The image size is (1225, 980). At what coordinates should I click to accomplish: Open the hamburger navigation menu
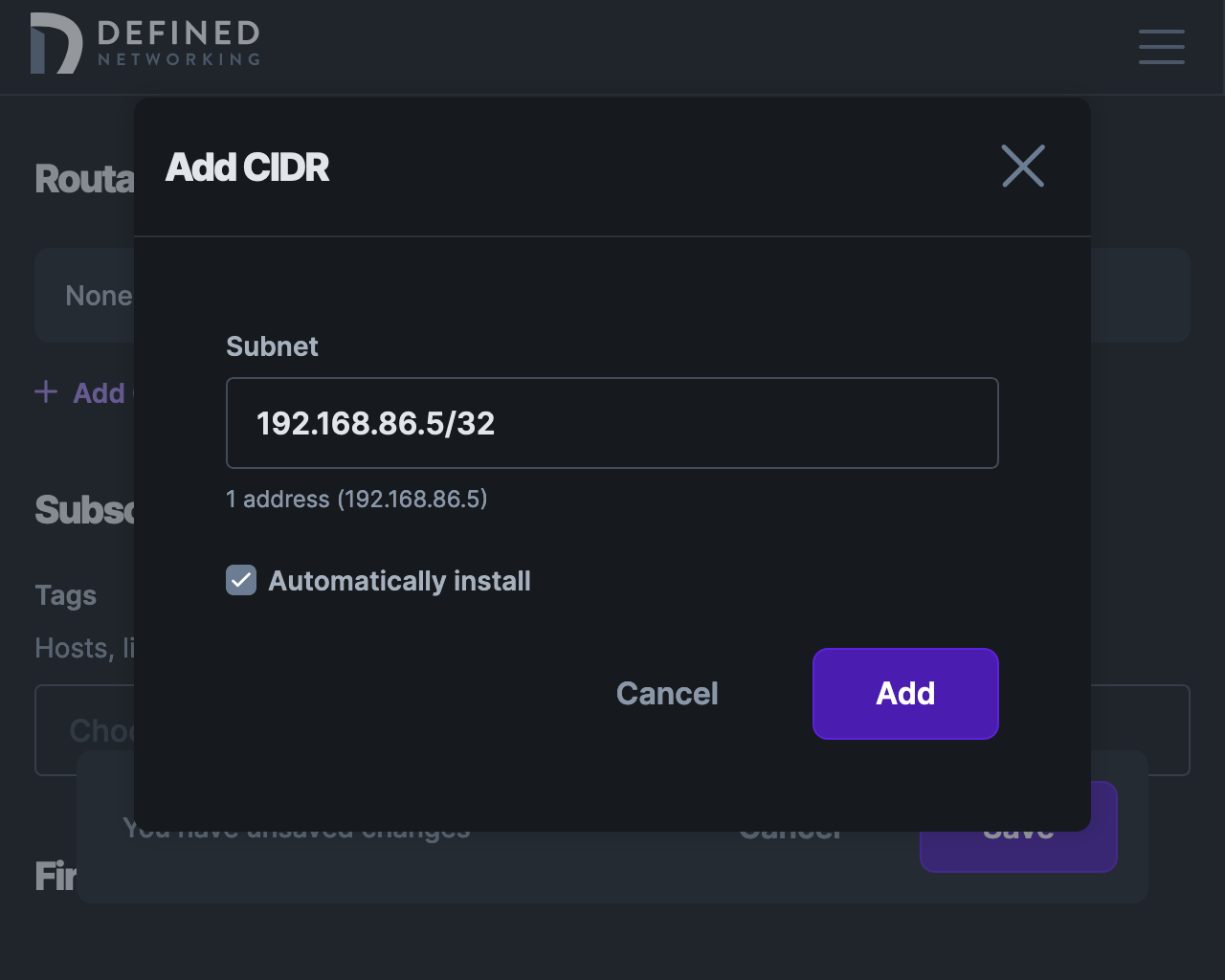(1161, 47)
